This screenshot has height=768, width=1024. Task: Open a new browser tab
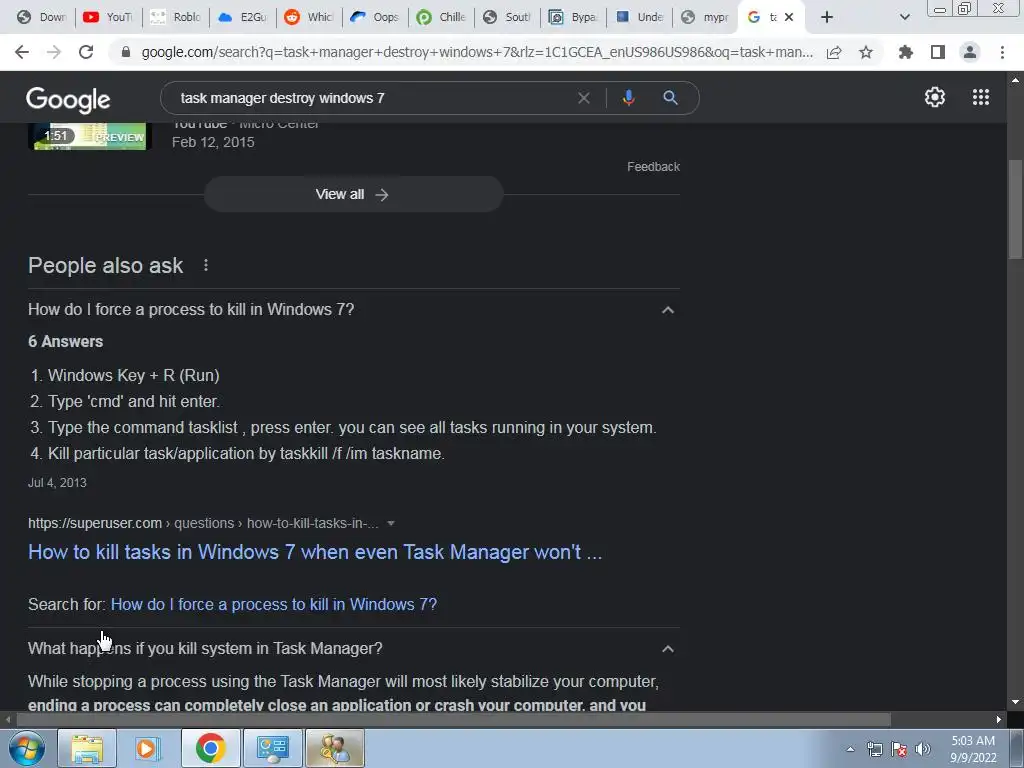pyautogui.click(x=827, y=17)
